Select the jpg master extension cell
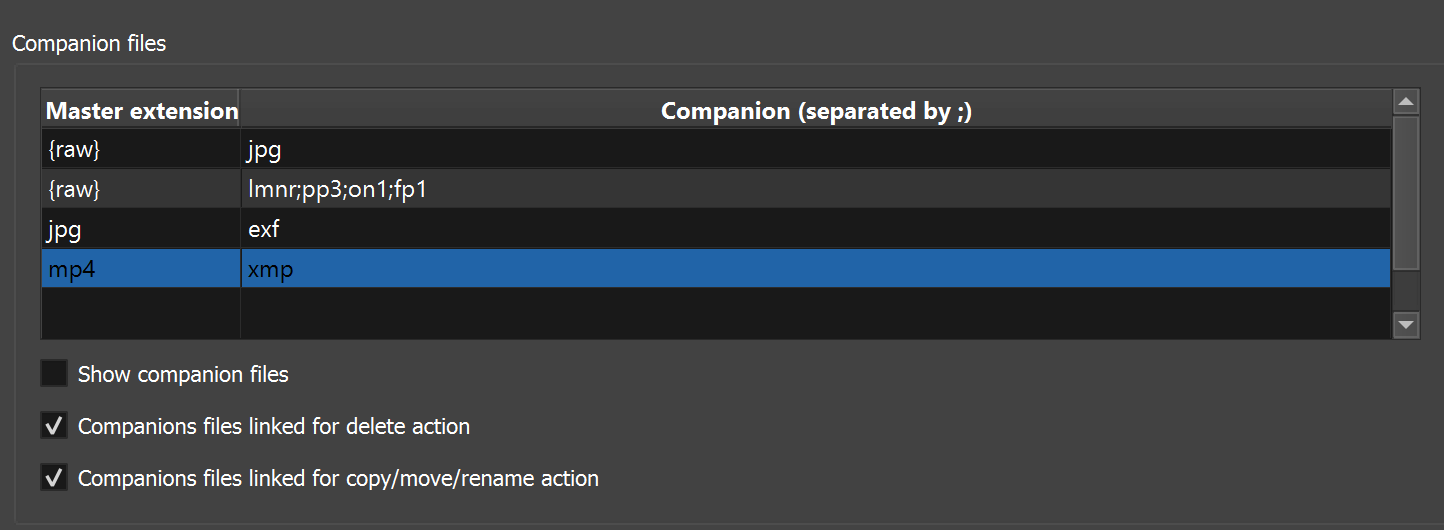 click(x=141, y=229)
